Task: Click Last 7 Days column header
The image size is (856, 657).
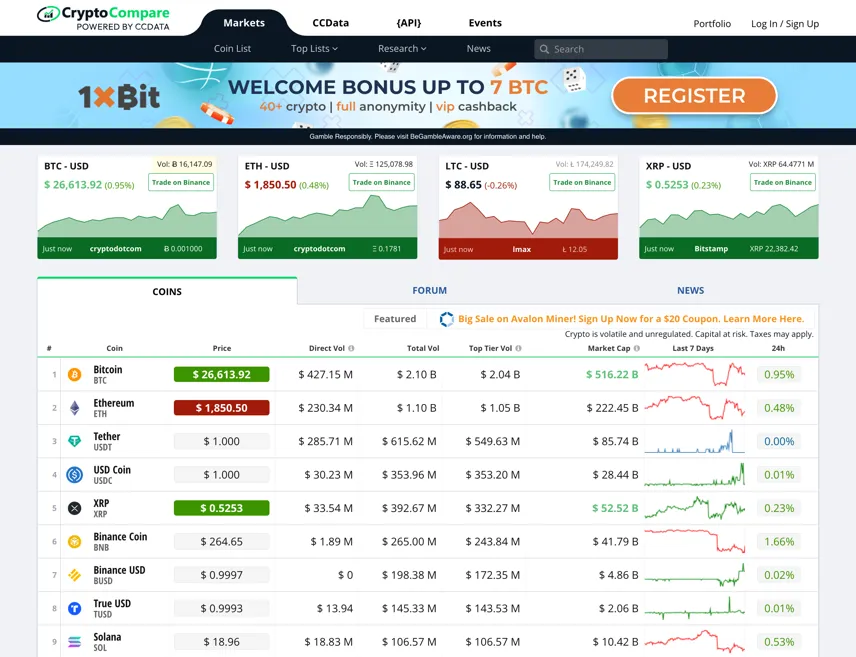Action: click(693, 348)
